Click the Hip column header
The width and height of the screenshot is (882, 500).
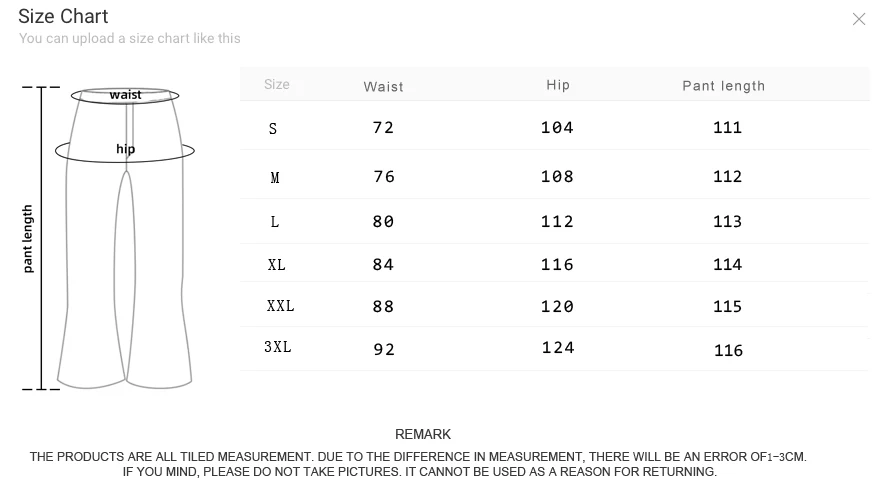coord(558,85)
